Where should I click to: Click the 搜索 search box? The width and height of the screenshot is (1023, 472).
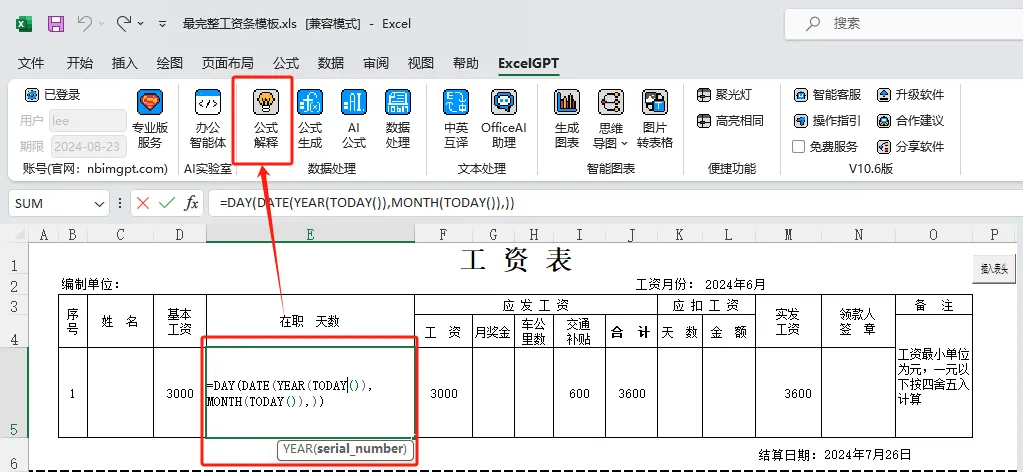[904, 24]
